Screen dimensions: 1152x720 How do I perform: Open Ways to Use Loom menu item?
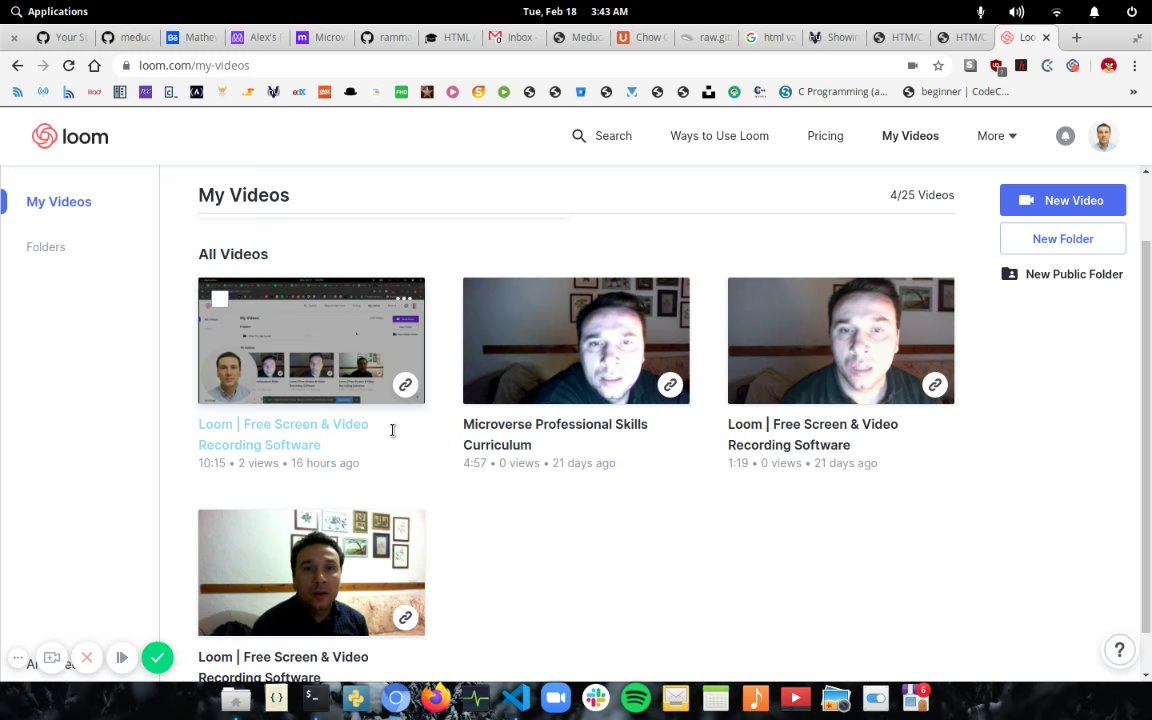pos(719,136)
